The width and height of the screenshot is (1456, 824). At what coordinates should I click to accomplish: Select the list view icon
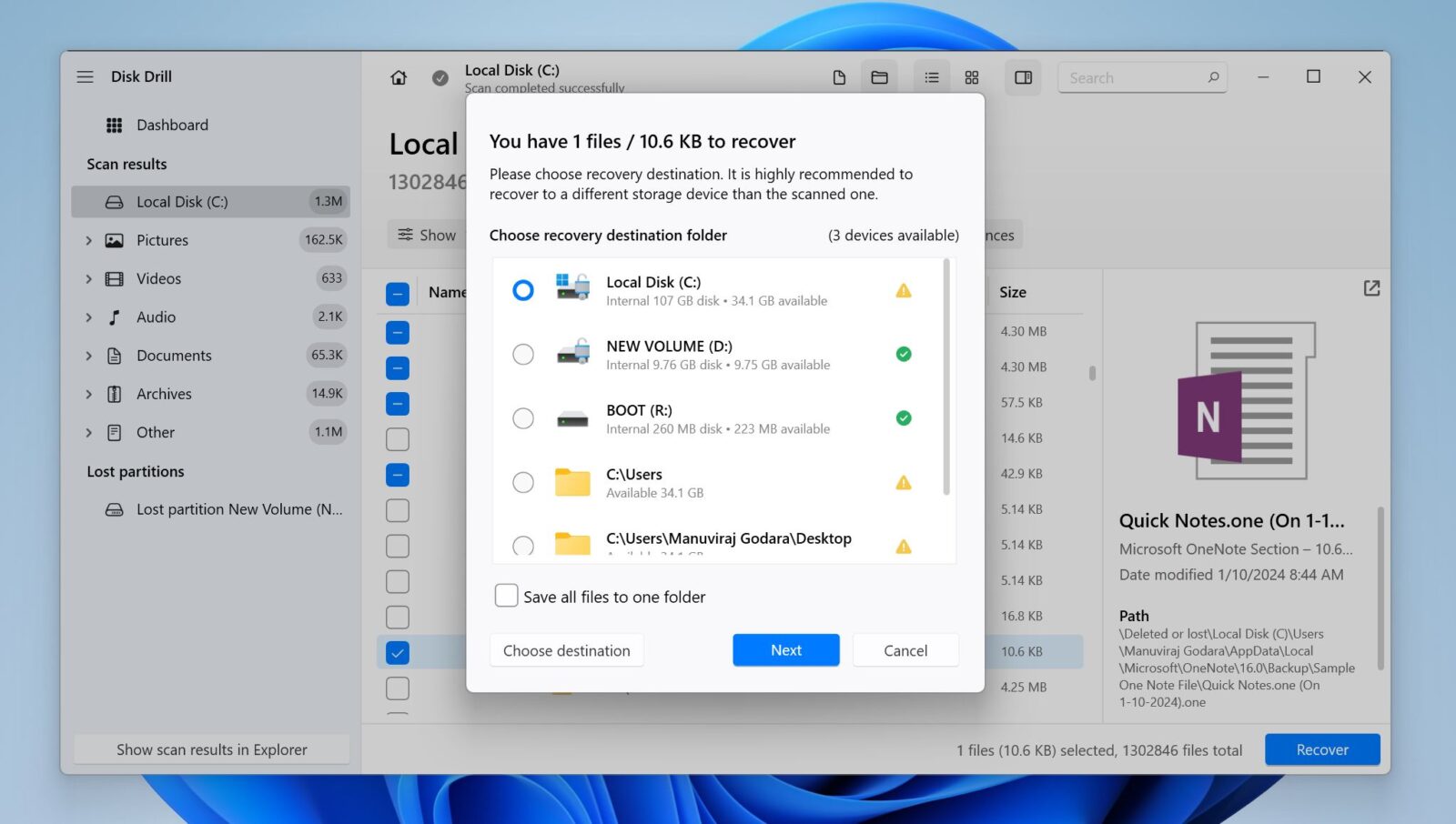pos(931,78)
